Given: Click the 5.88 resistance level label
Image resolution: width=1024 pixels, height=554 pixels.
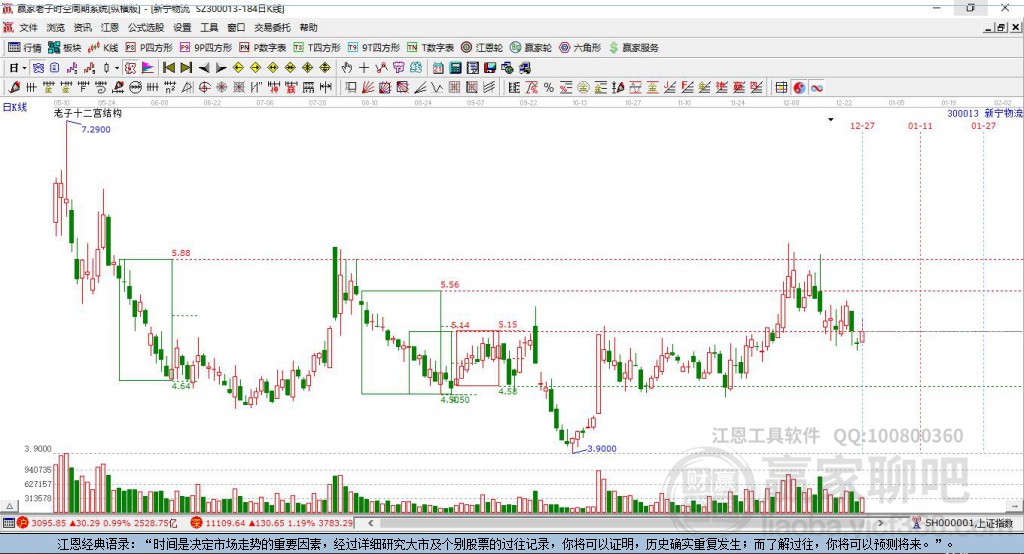Looking at the screenshot, I should (181, 253).
